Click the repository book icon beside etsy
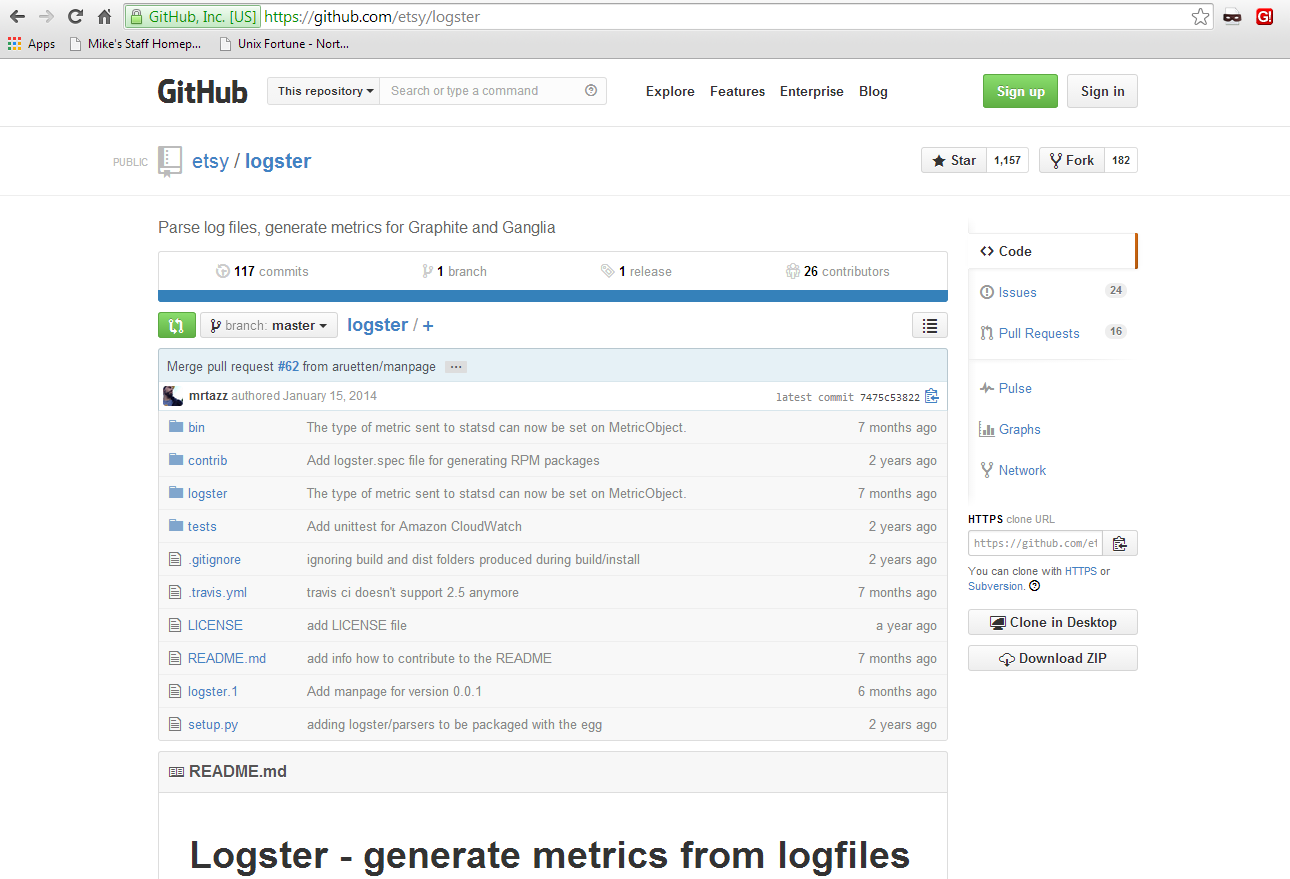 point(170,161)
